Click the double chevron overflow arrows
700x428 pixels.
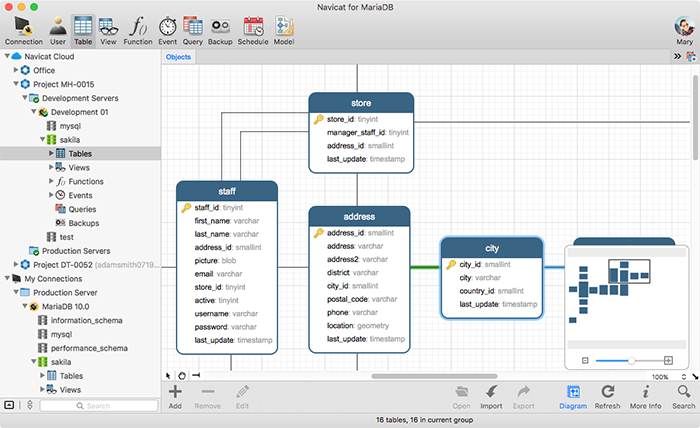point(677,56)
